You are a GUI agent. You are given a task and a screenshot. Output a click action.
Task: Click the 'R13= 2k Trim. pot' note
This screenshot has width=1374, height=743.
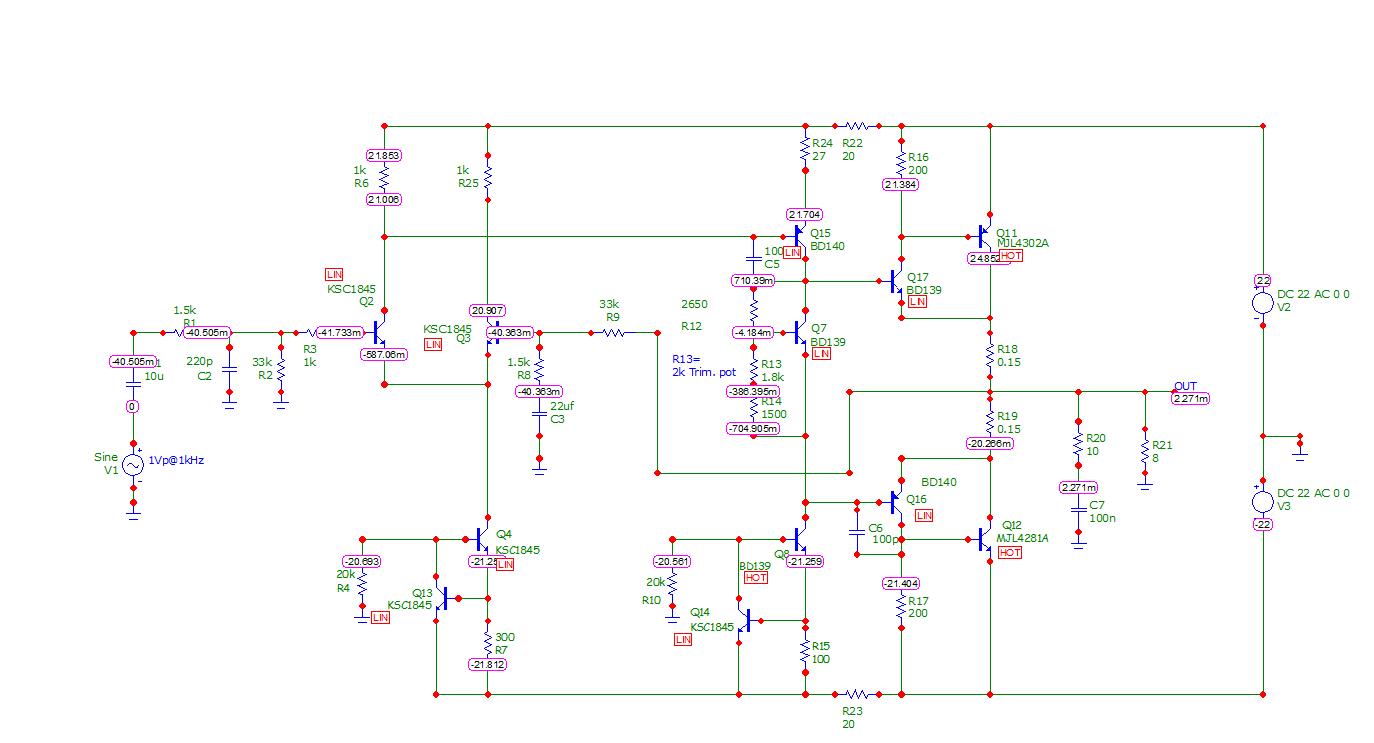pos(704,365)
